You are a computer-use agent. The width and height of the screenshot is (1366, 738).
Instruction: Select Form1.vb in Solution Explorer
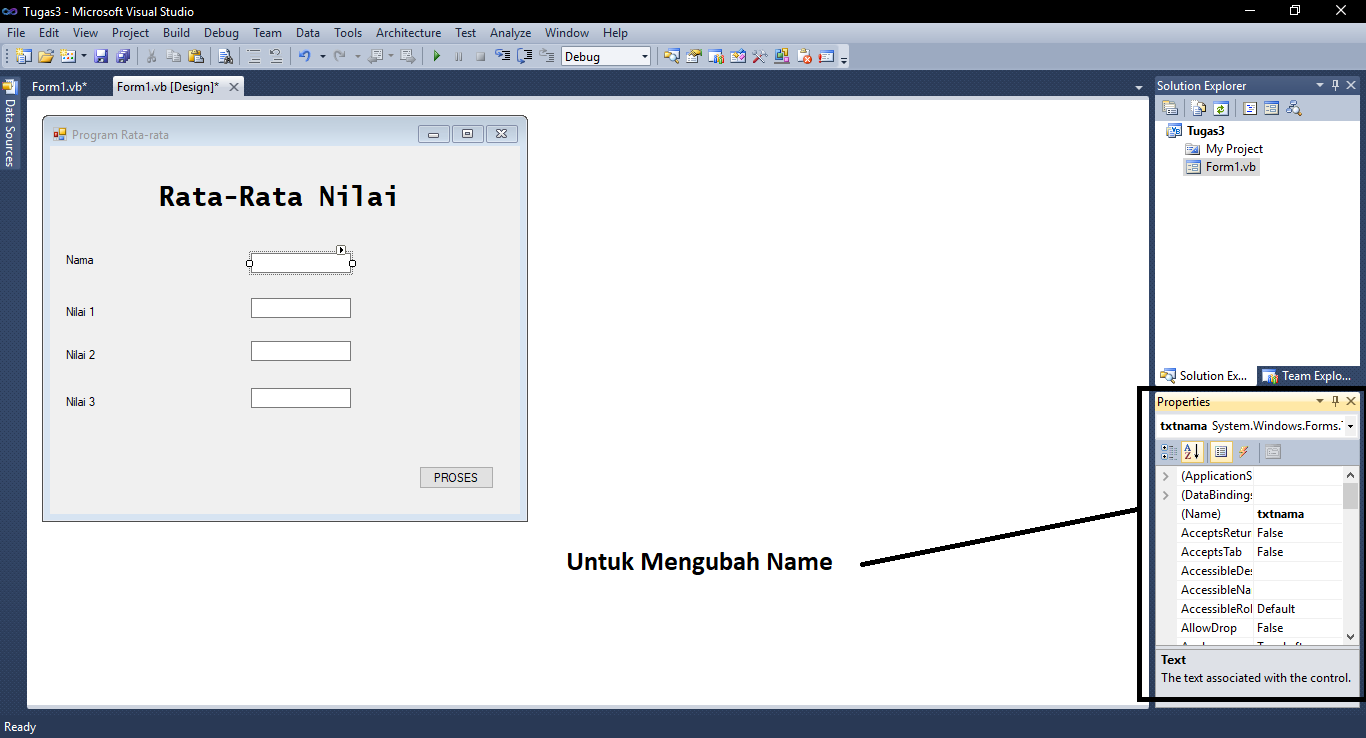click(1230, 167)
